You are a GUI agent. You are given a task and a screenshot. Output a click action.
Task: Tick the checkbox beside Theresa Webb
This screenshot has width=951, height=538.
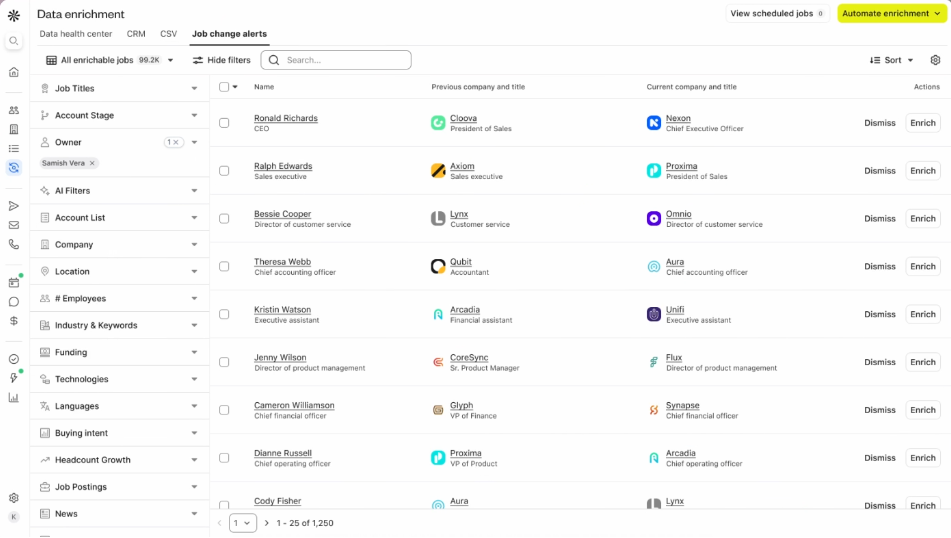tap(224, 267)
